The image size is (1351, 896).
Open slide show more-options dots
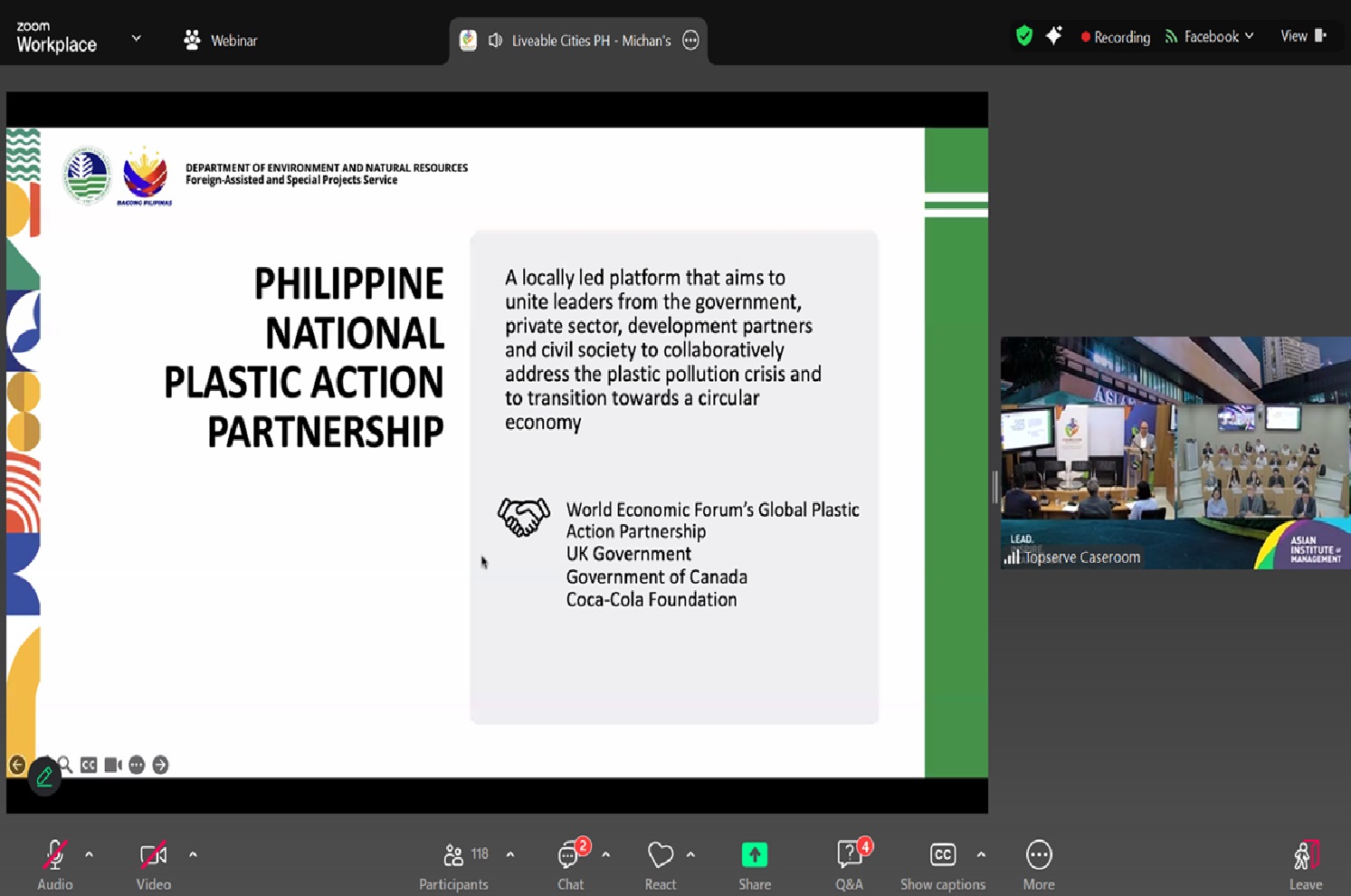[x=137, y=766]
